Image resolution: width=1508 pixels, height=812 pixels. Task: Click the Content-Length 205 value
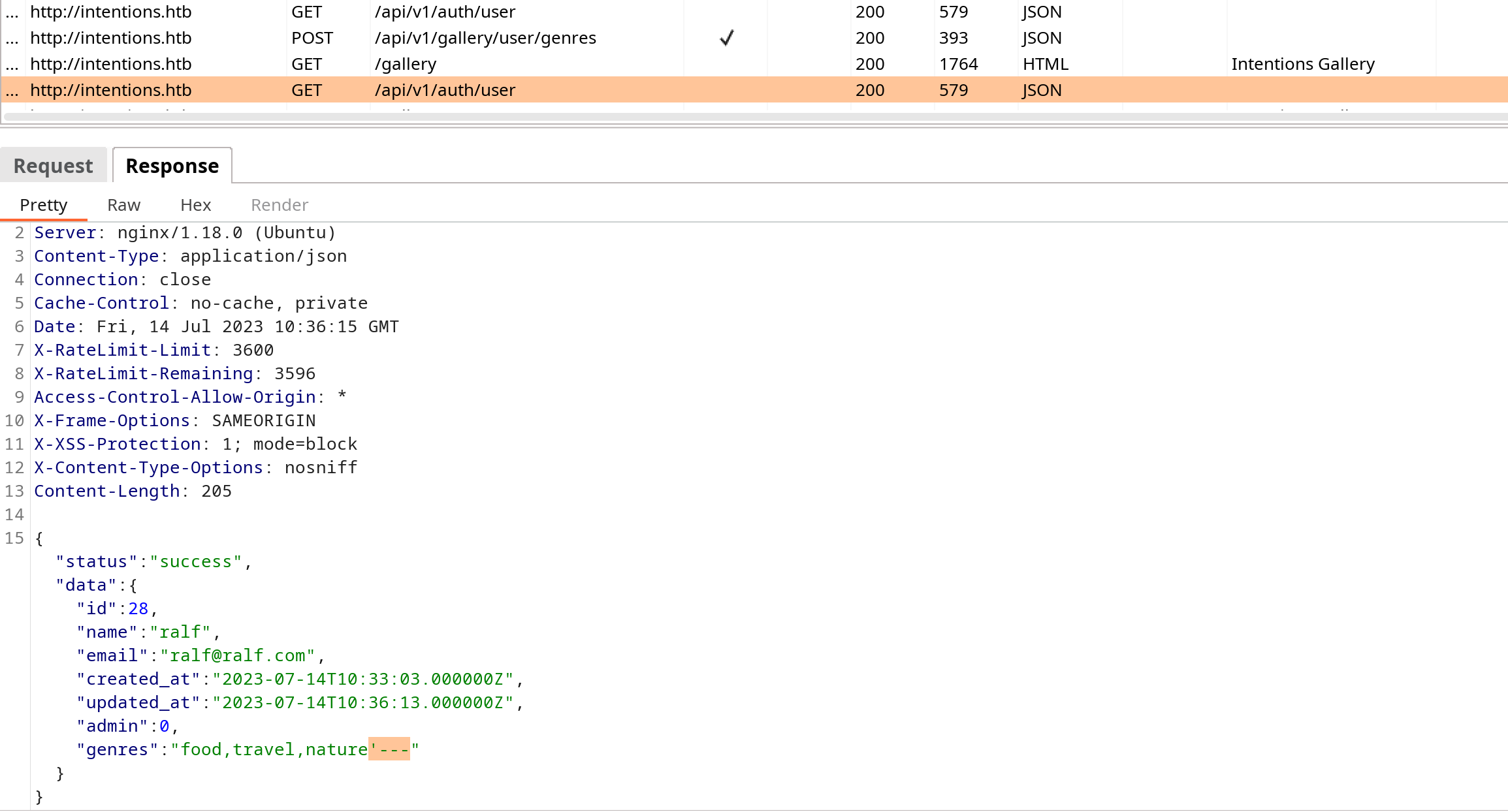pyautogui.click(x=217, y=492)
